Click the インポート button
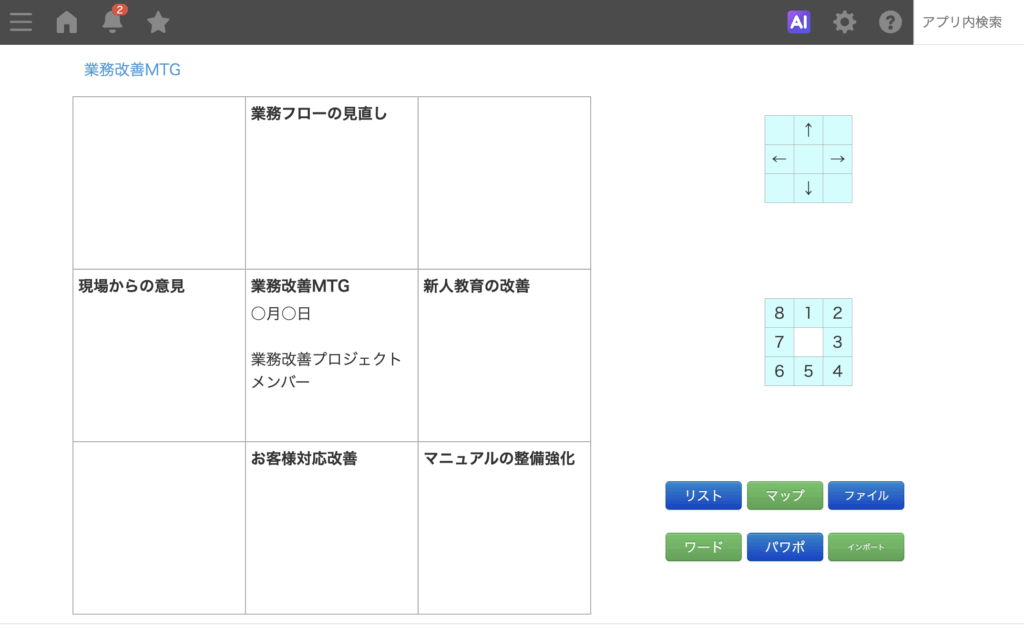The height and width of the screenshot is (628, 1024). coord(866,547)
